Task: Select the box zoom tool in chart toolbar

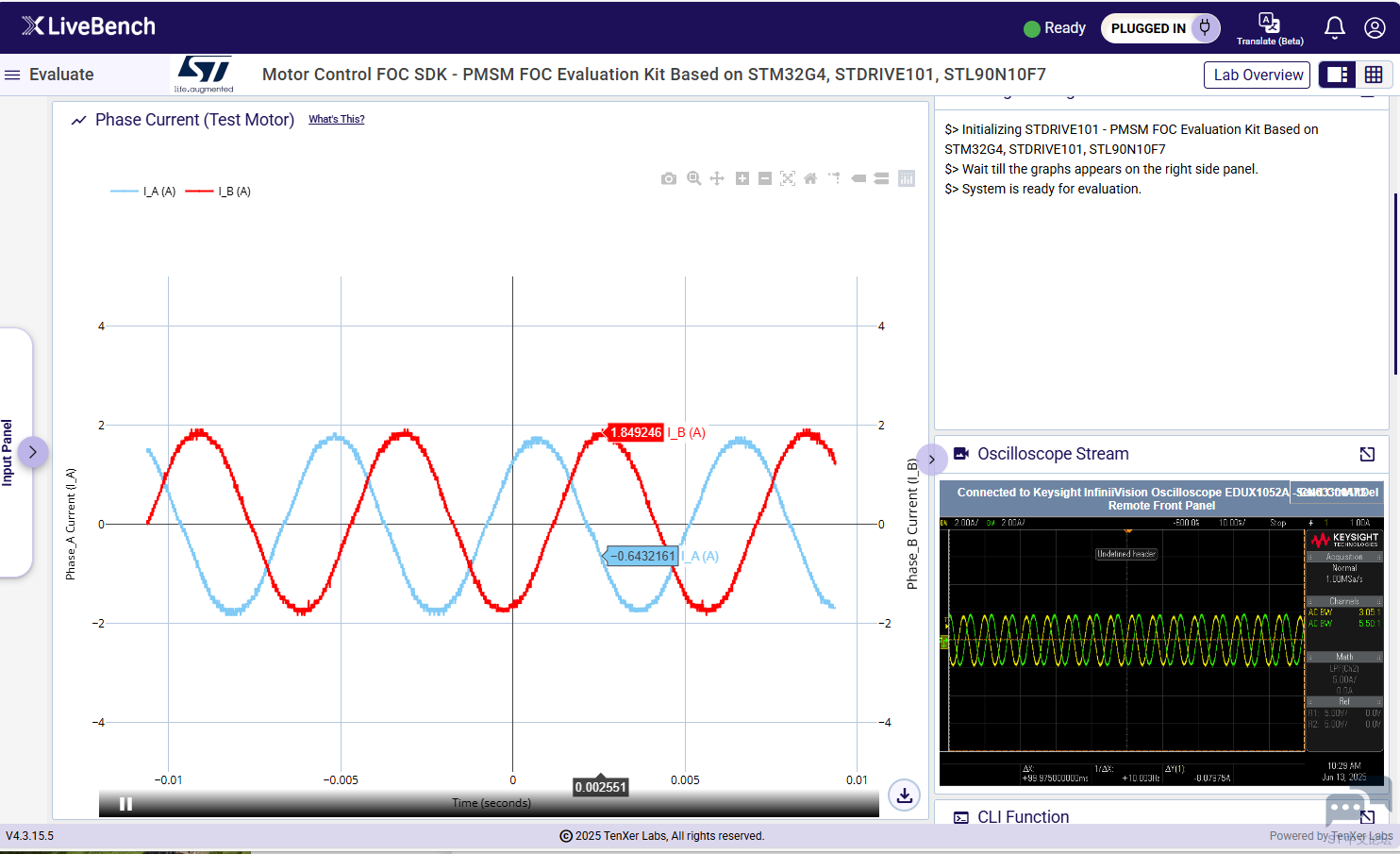Action: pos(694,178)
